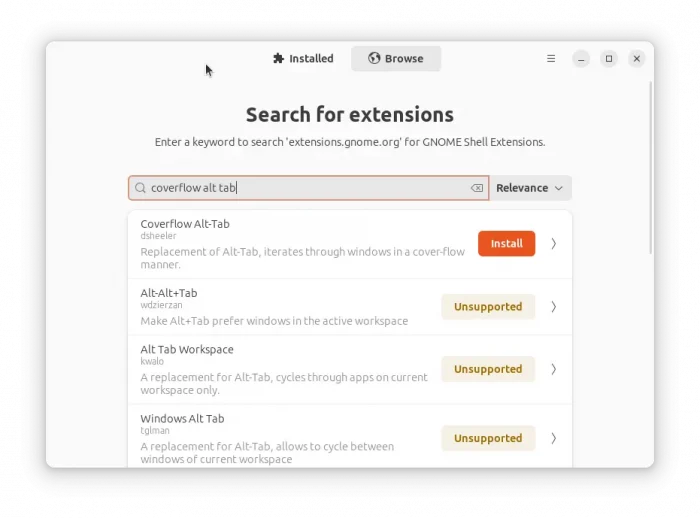
Task: Maximize the Extension Manager window
Action: point(609,59)
